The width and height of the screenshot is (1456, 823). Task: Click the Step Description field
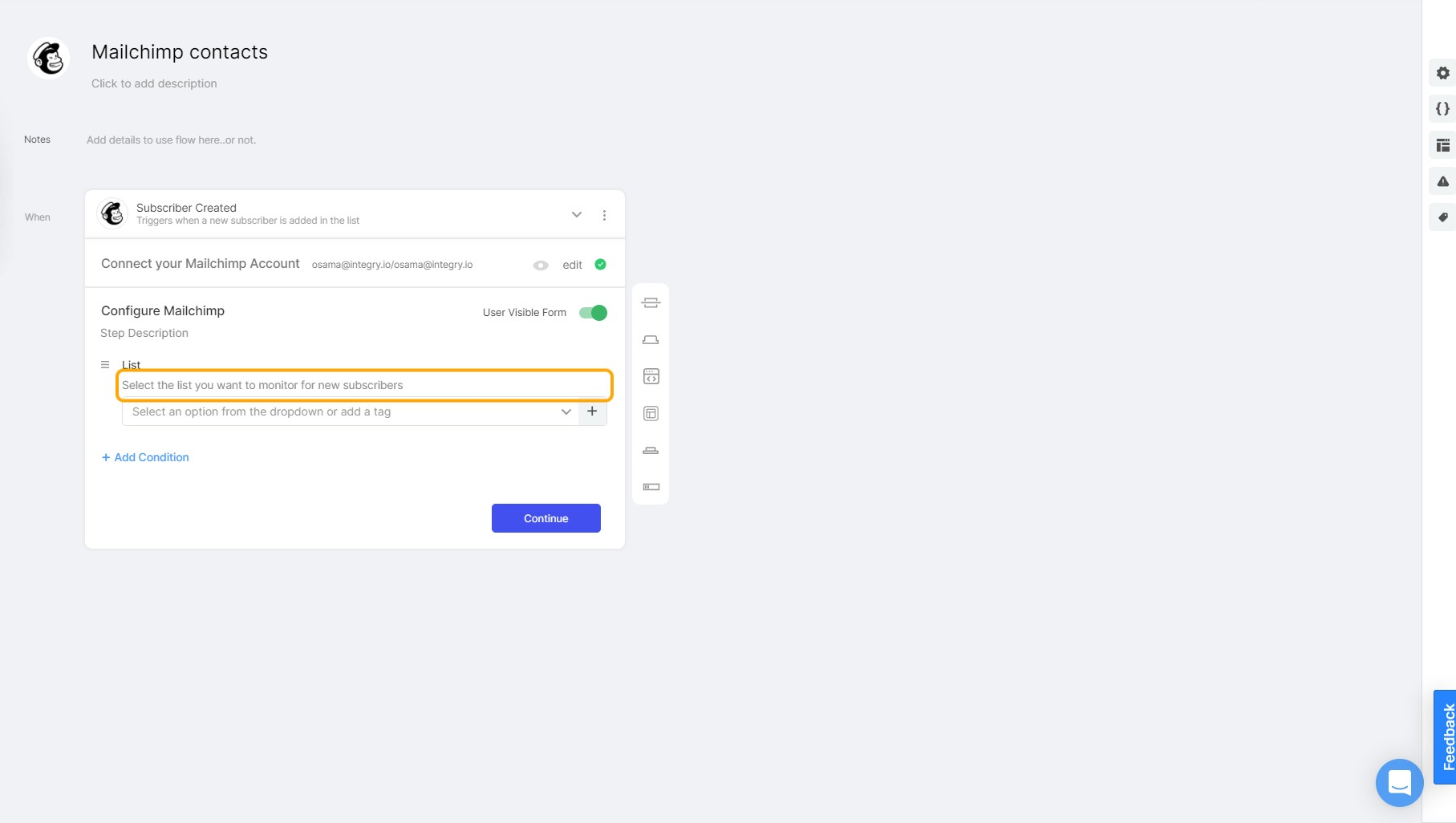(x=144, y=333)
